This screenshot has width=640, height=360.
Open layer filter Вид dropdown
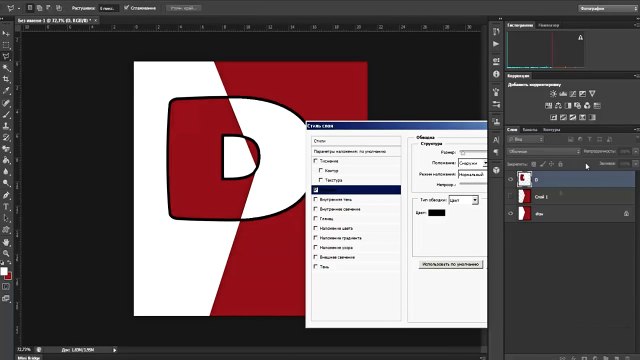coord(525,140)
